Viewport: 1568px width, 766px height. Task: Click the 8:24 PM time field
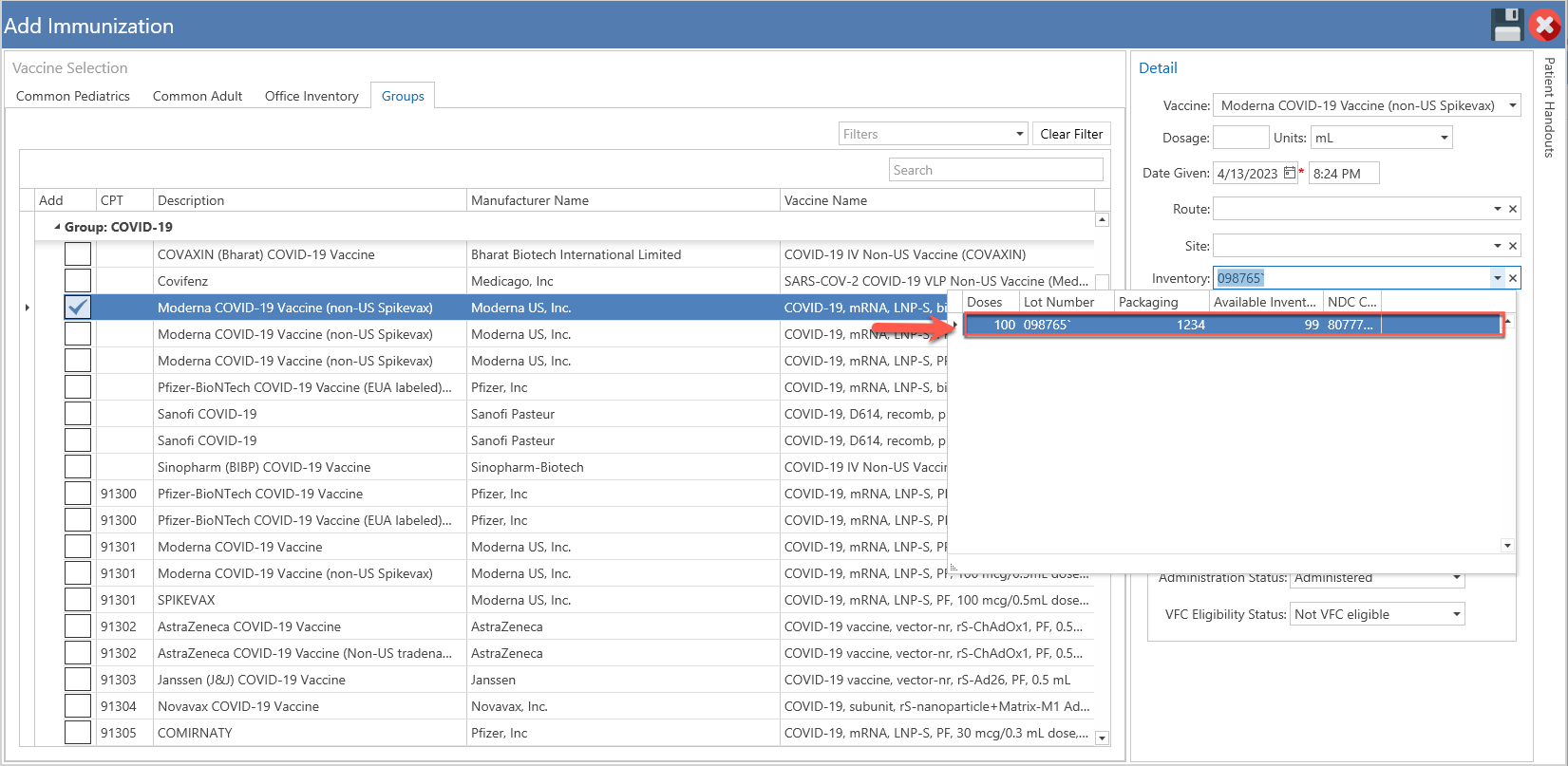[x=1344, y=174]
